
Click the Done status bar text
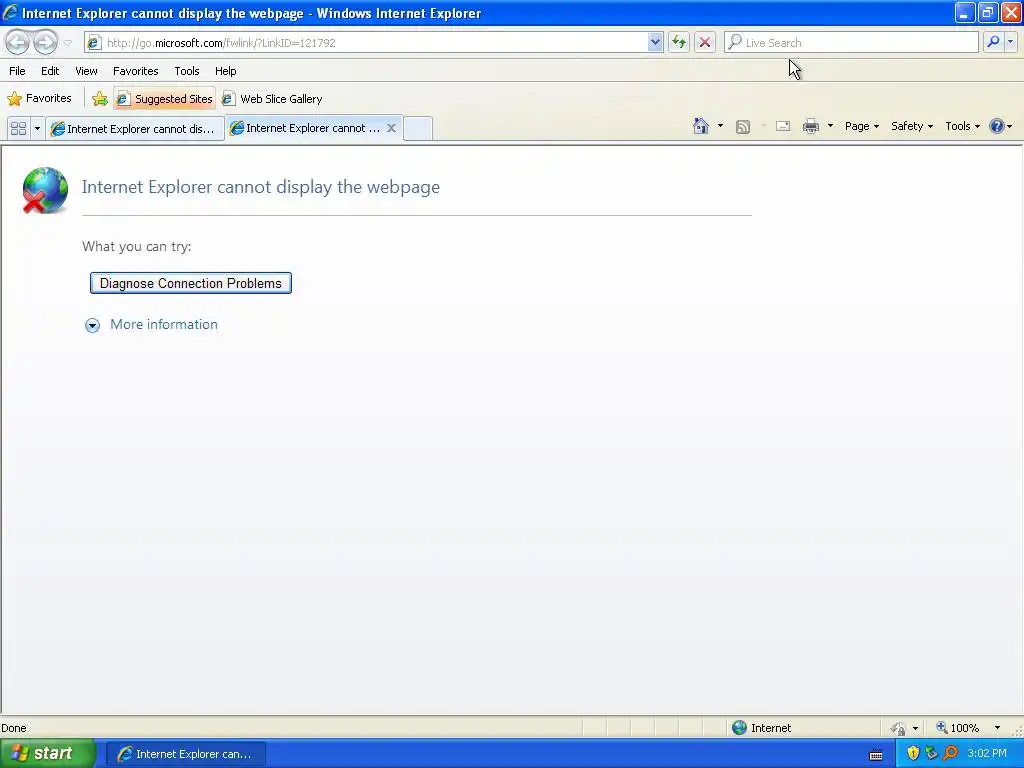click(x=14, y=728)
